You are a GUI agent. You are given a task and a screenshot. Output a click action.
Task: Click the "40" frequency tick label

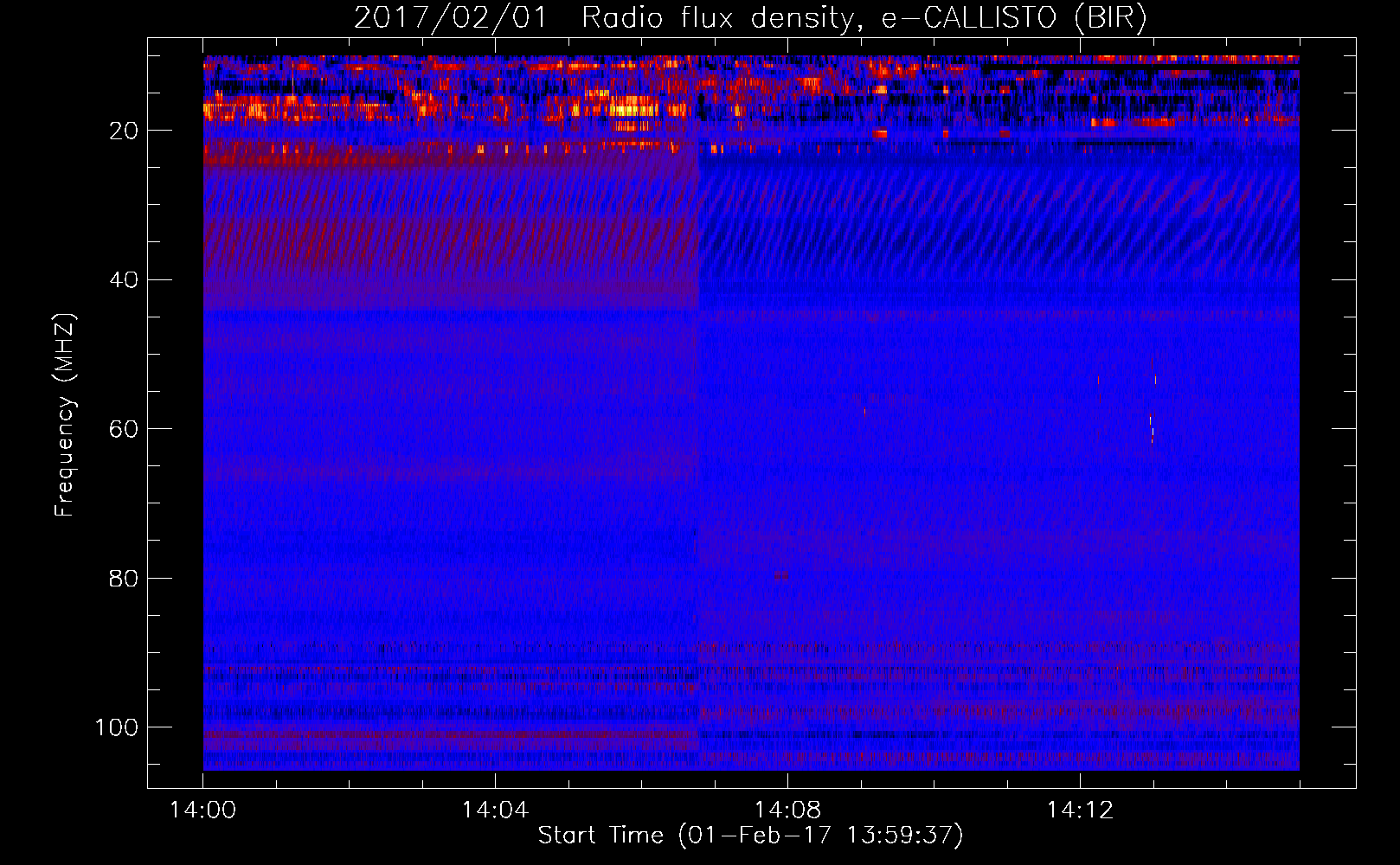[124, 280]
